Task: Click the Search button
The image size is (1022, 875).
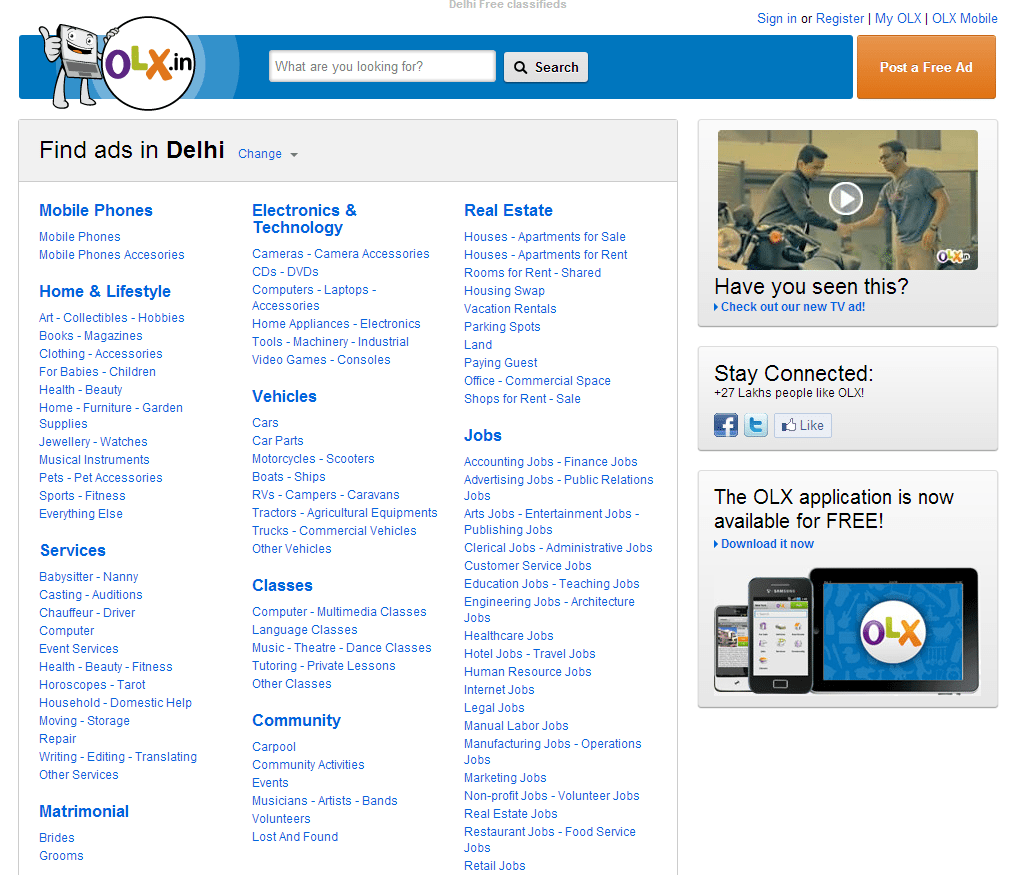Action: [x=546, y=67]
